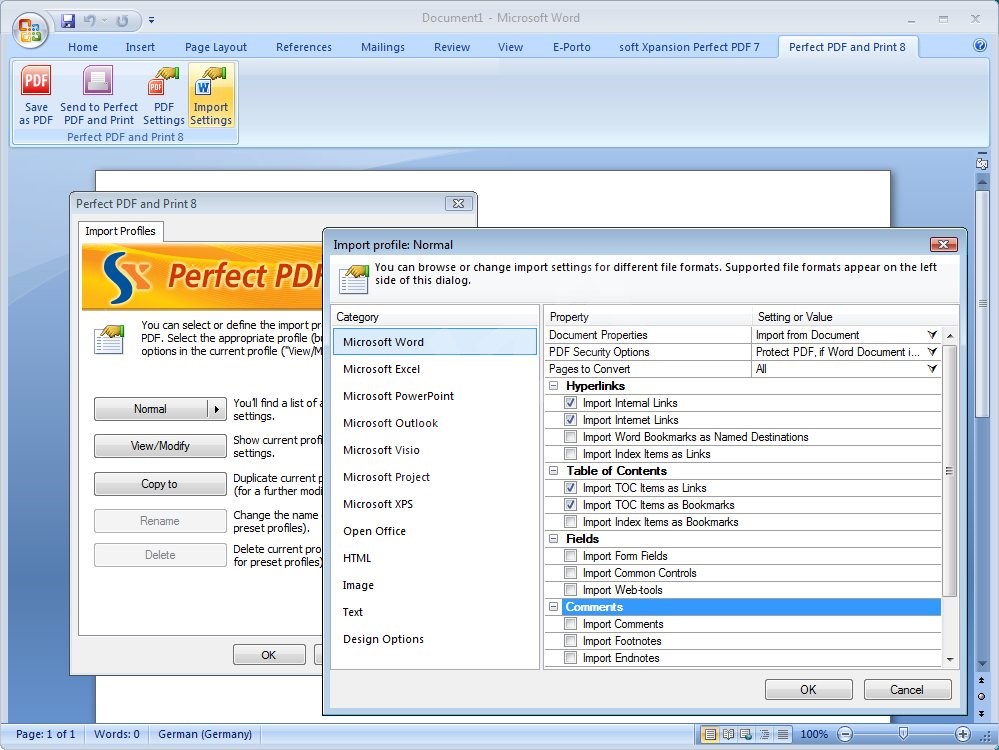Switch to Web Layout view
The width and height of the screenshot is (999, 750).
point(745,734)
